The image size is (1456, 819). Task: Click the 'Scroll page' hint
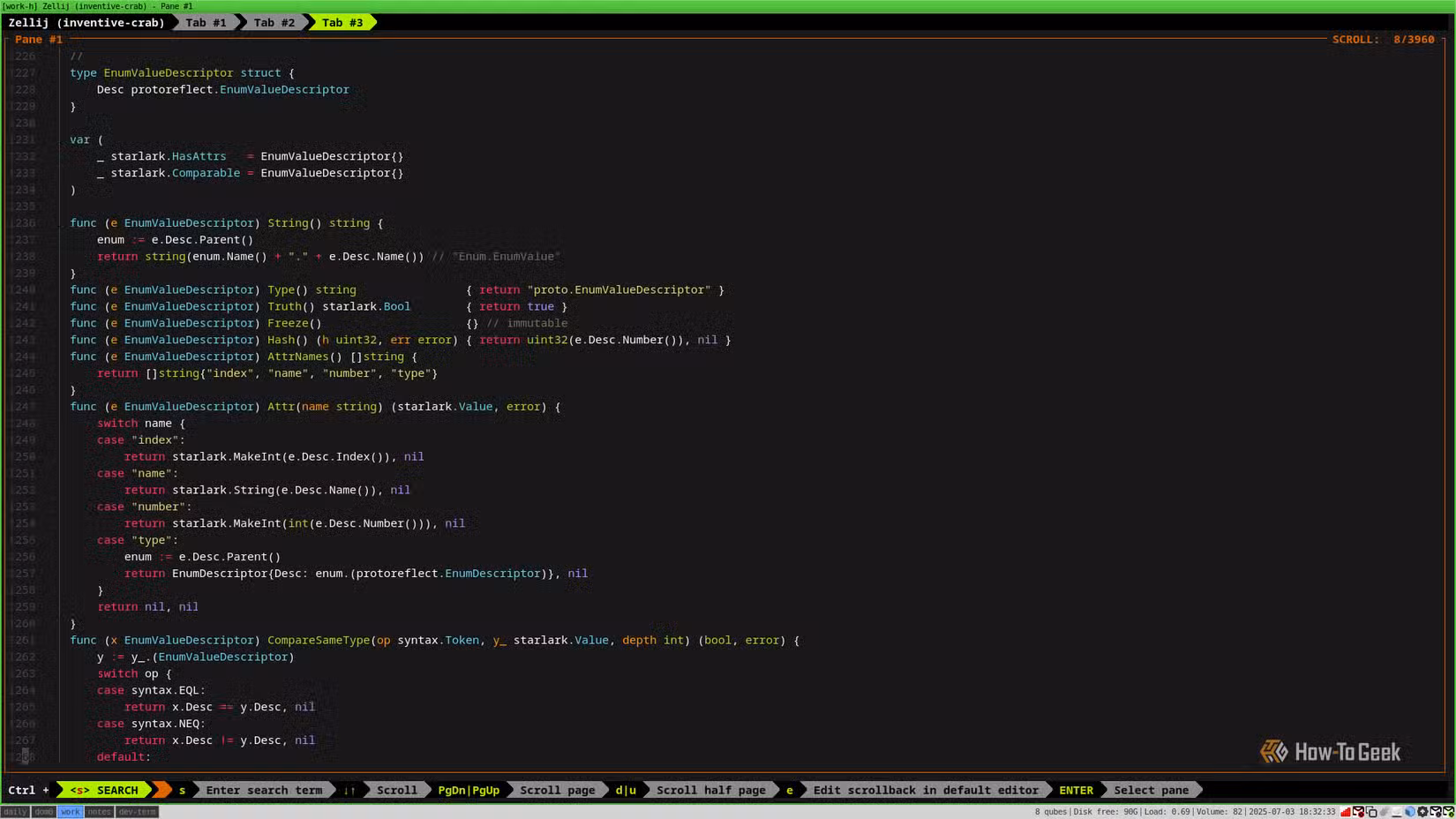pyautogui.click(x=558, y=791)
